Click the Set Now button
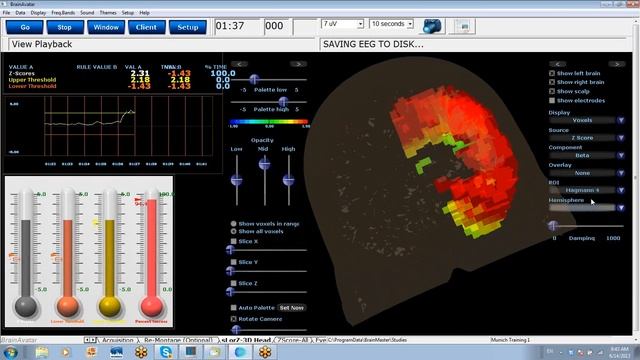Screen dimensions: 640x360 click(x=292, y=308)
